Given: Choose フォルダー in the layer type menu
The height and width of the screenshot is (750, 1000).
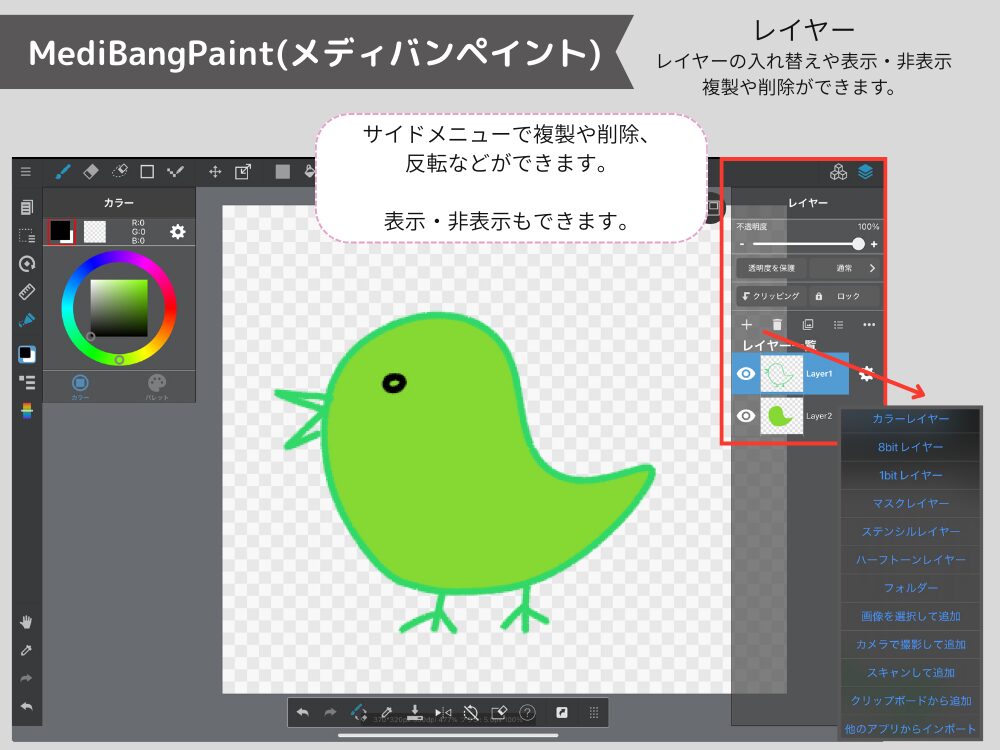Looking at the screenshot, I should tap(910, 588).
